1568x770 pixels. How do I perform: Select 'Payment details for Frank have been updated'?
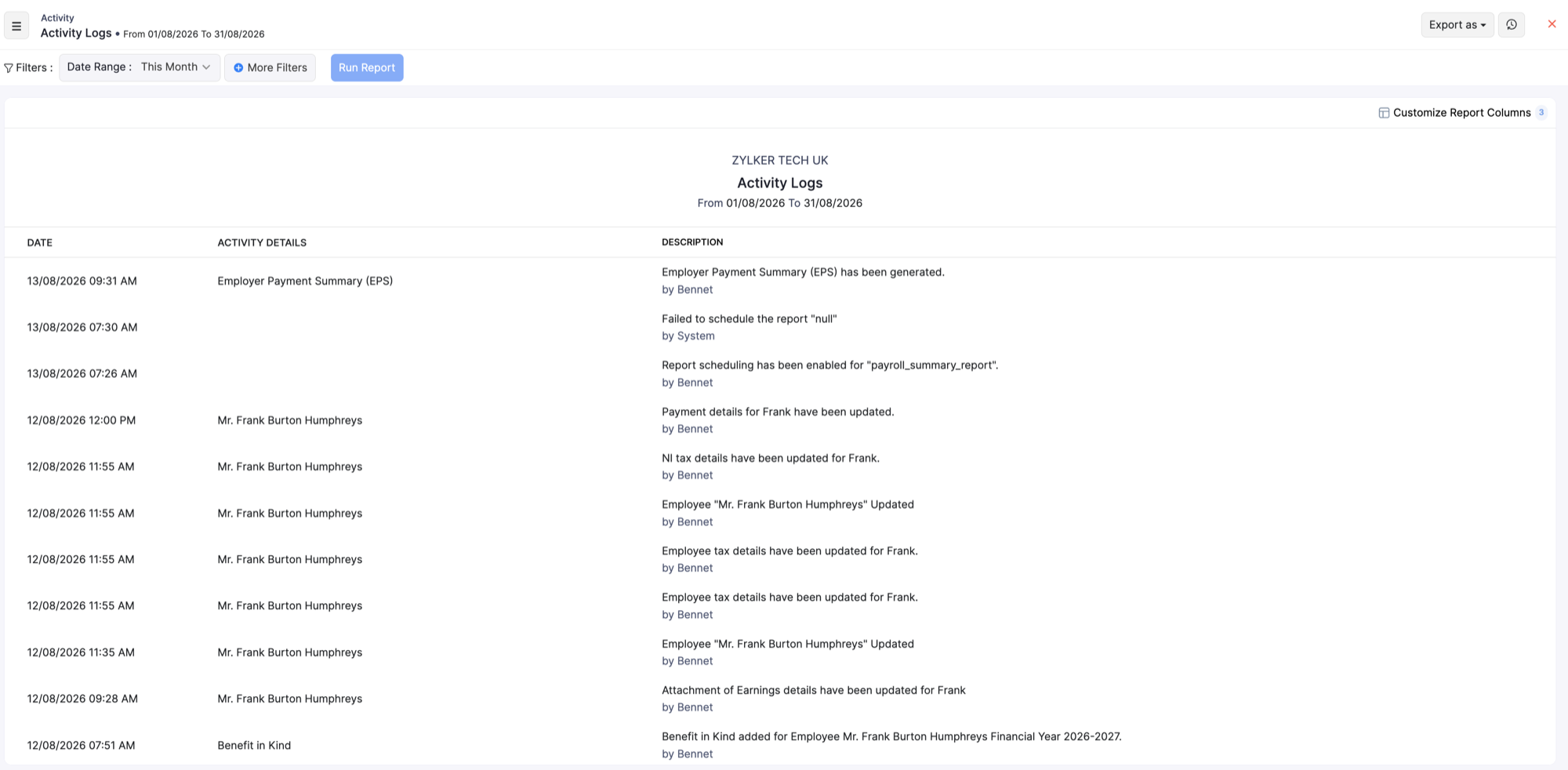tap(778, 412)
